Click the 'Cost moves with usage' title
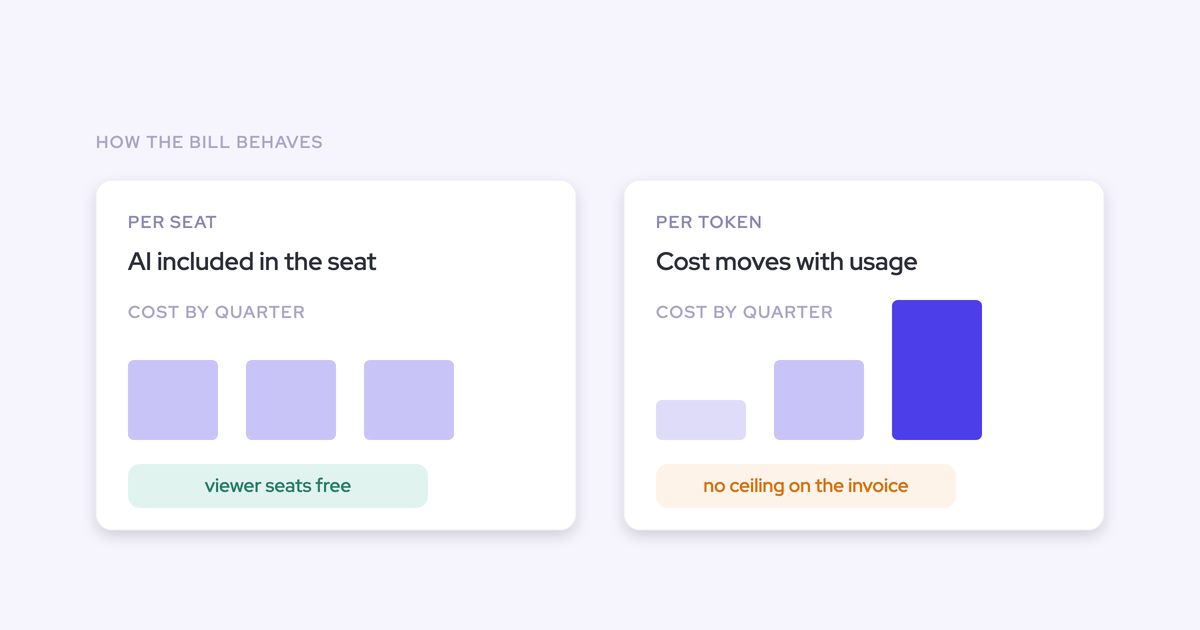The height and width of the screenshot is (630, 1200). pyautogui.click(x=786, y=262)
